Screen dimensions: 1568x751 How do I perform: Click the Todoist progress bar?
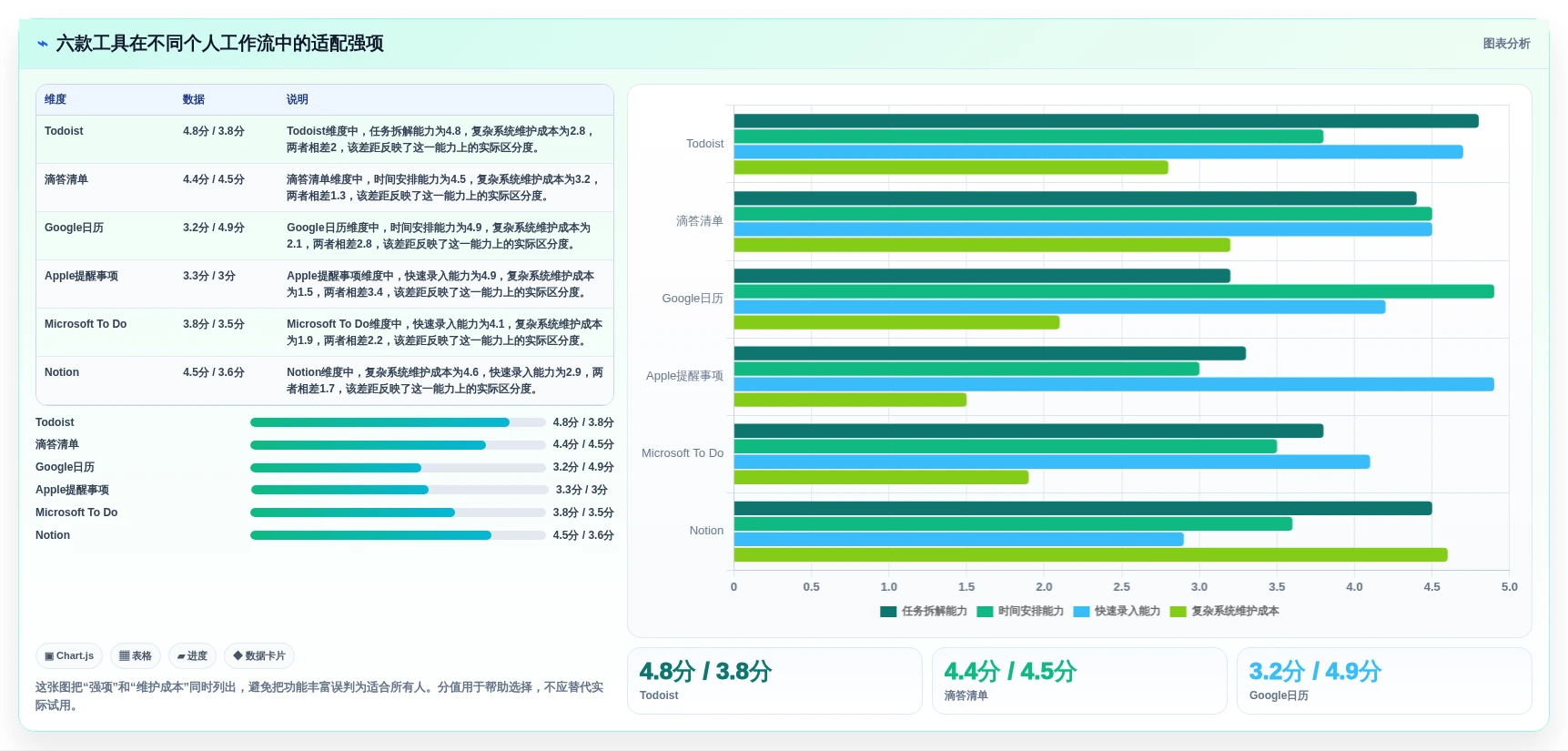point(398,422)
